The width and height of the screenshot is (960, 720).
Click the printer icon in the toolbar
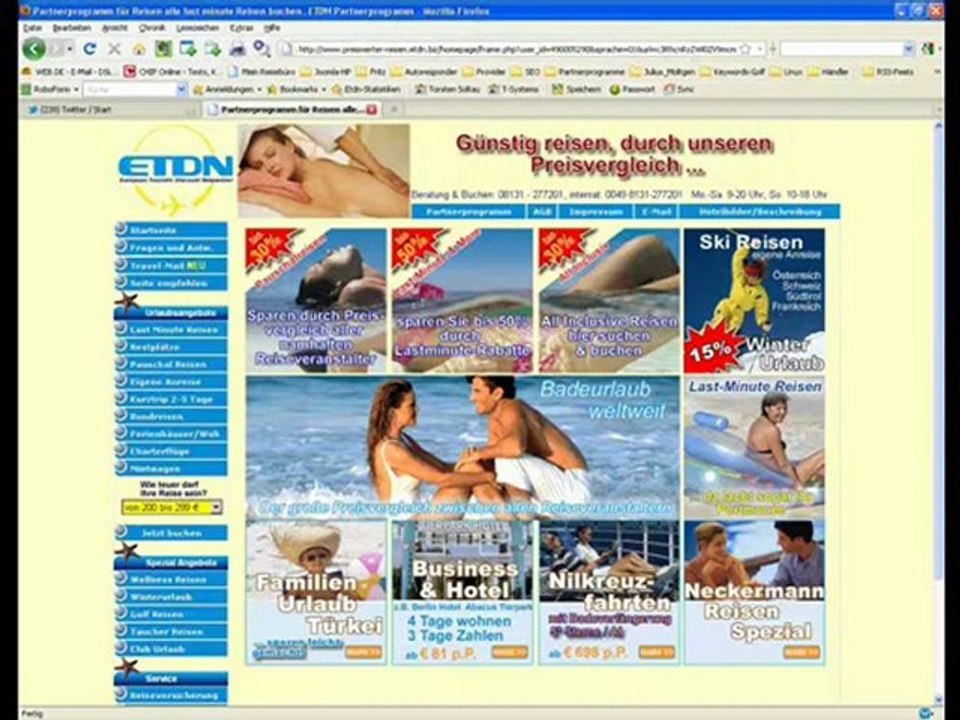(238, 49)
